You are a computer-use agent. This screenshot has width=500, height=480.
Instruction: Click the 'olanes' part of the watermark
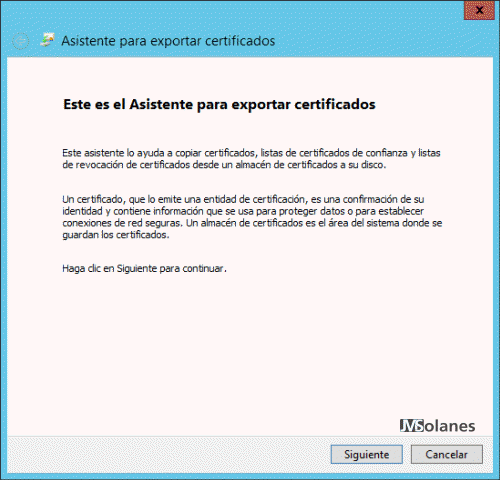450,426
